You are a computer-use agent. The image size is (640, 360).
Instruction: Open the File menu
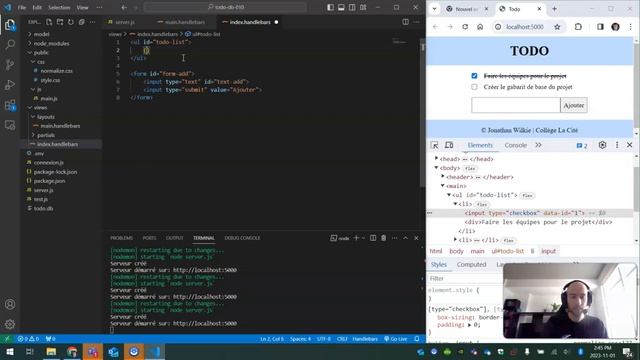click(22, 7)
